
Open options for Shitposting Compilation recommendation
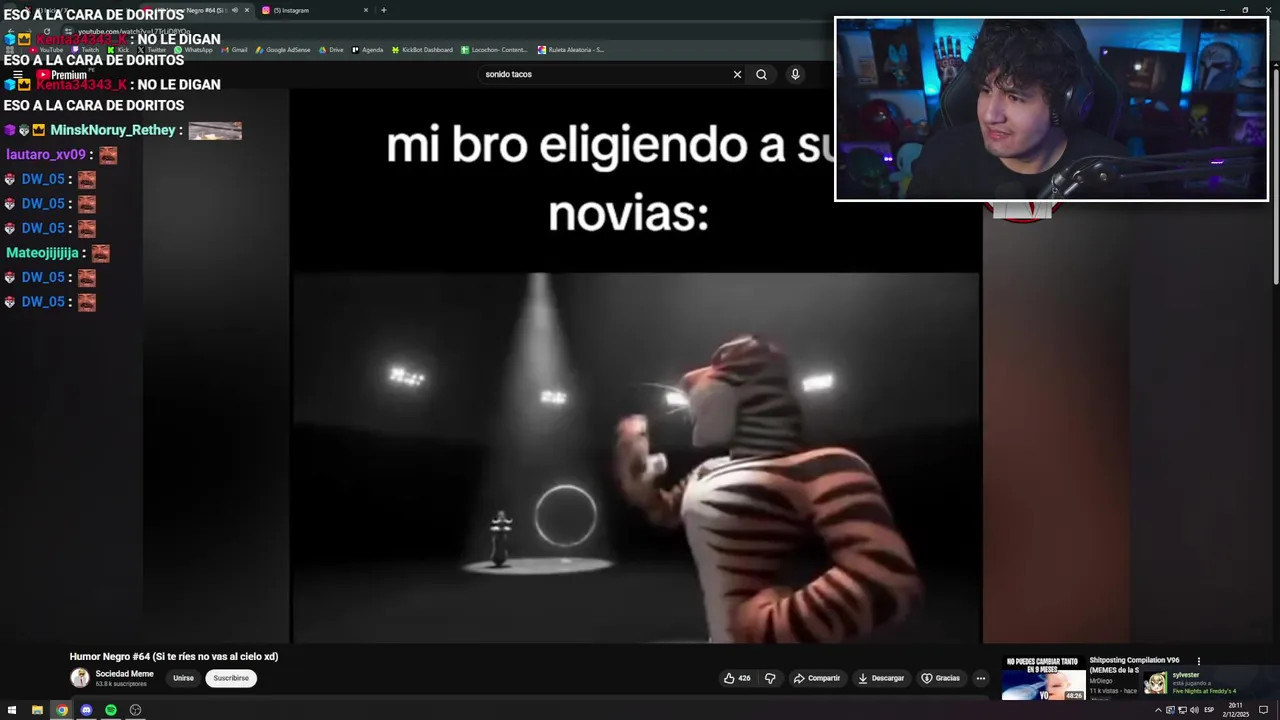coord(1198,661)
